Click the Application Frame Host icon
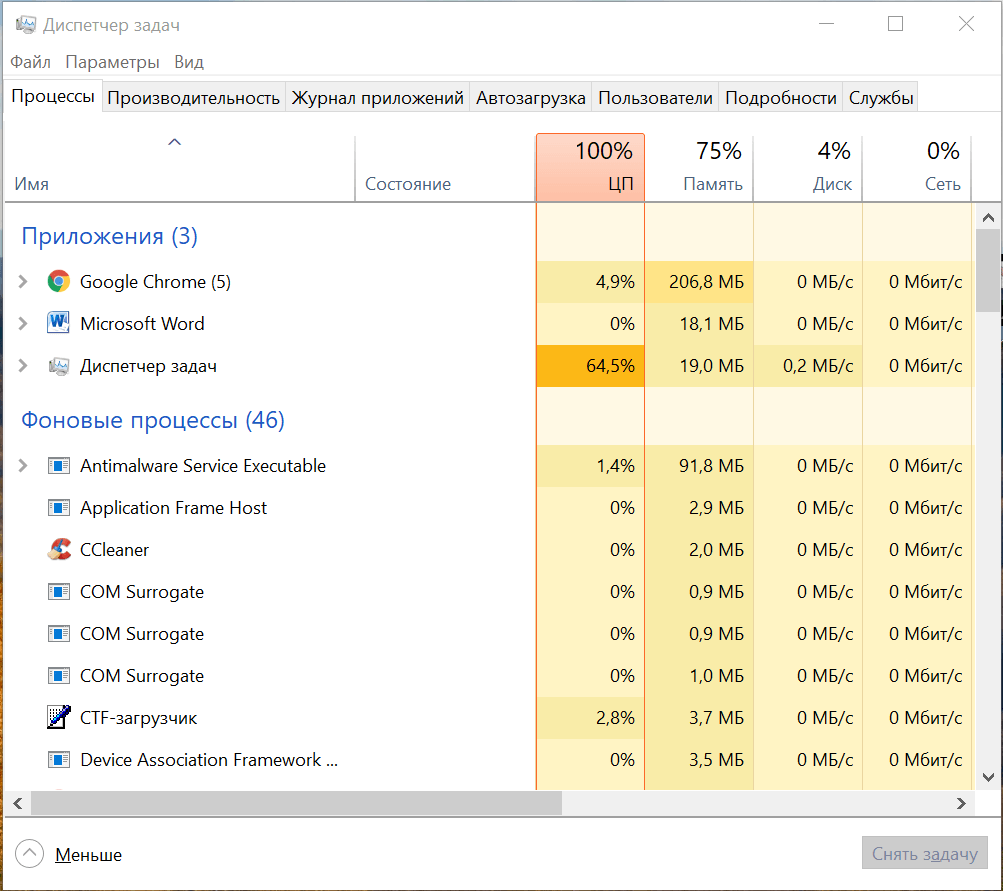Image resolution: width=1003 pixels, height=891 pixels. [x=59, y=508]
